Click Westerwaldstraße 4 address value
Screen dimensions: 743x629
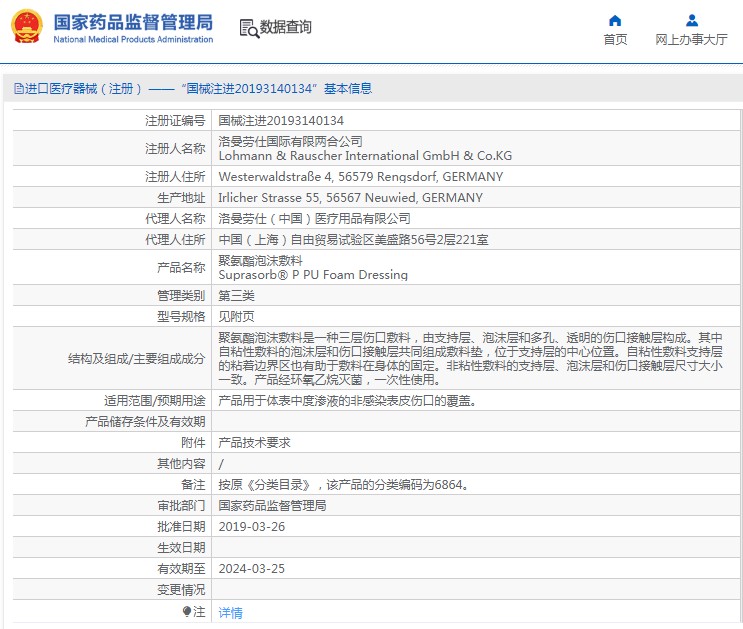361,177
